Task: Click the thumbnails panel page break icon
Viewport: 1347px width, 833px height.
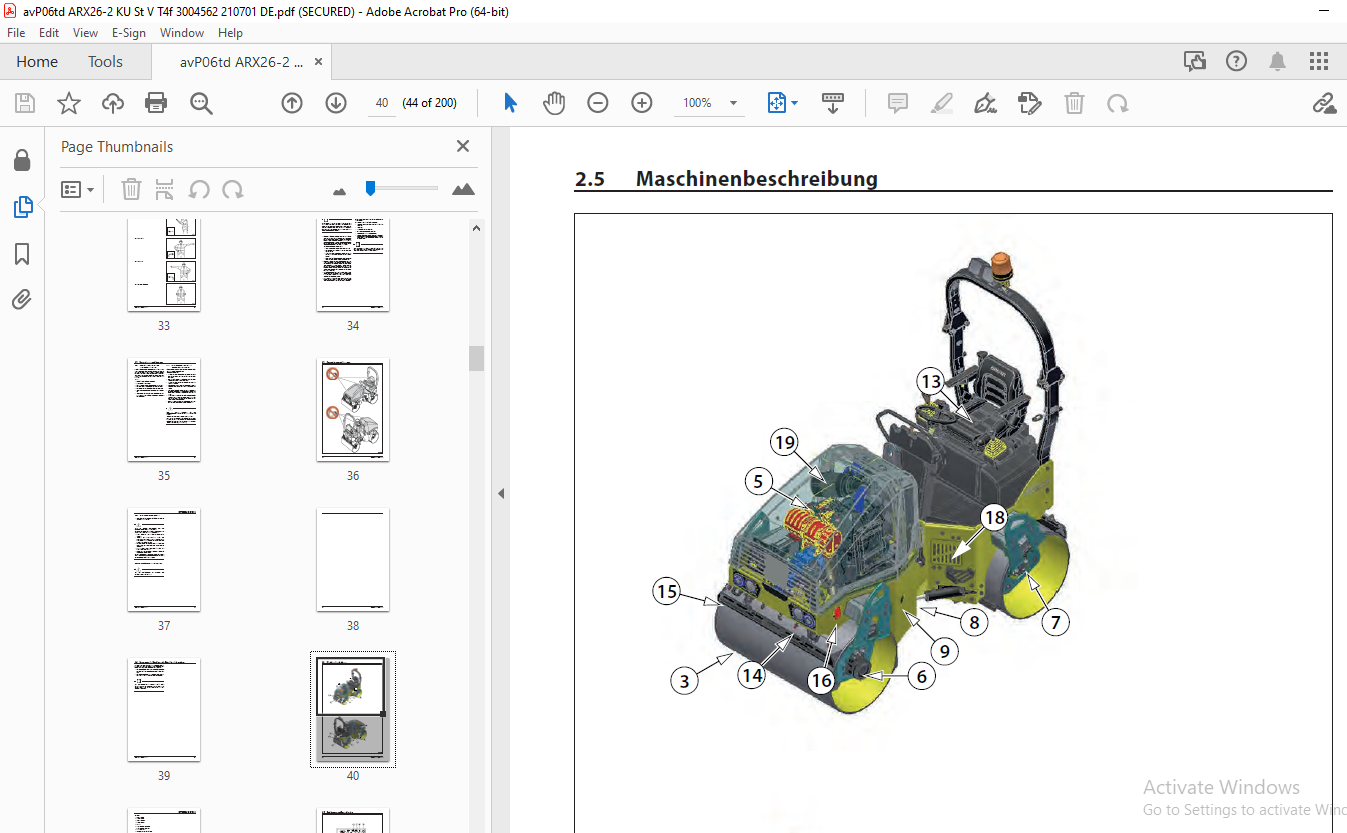Action: coord(165,189)
